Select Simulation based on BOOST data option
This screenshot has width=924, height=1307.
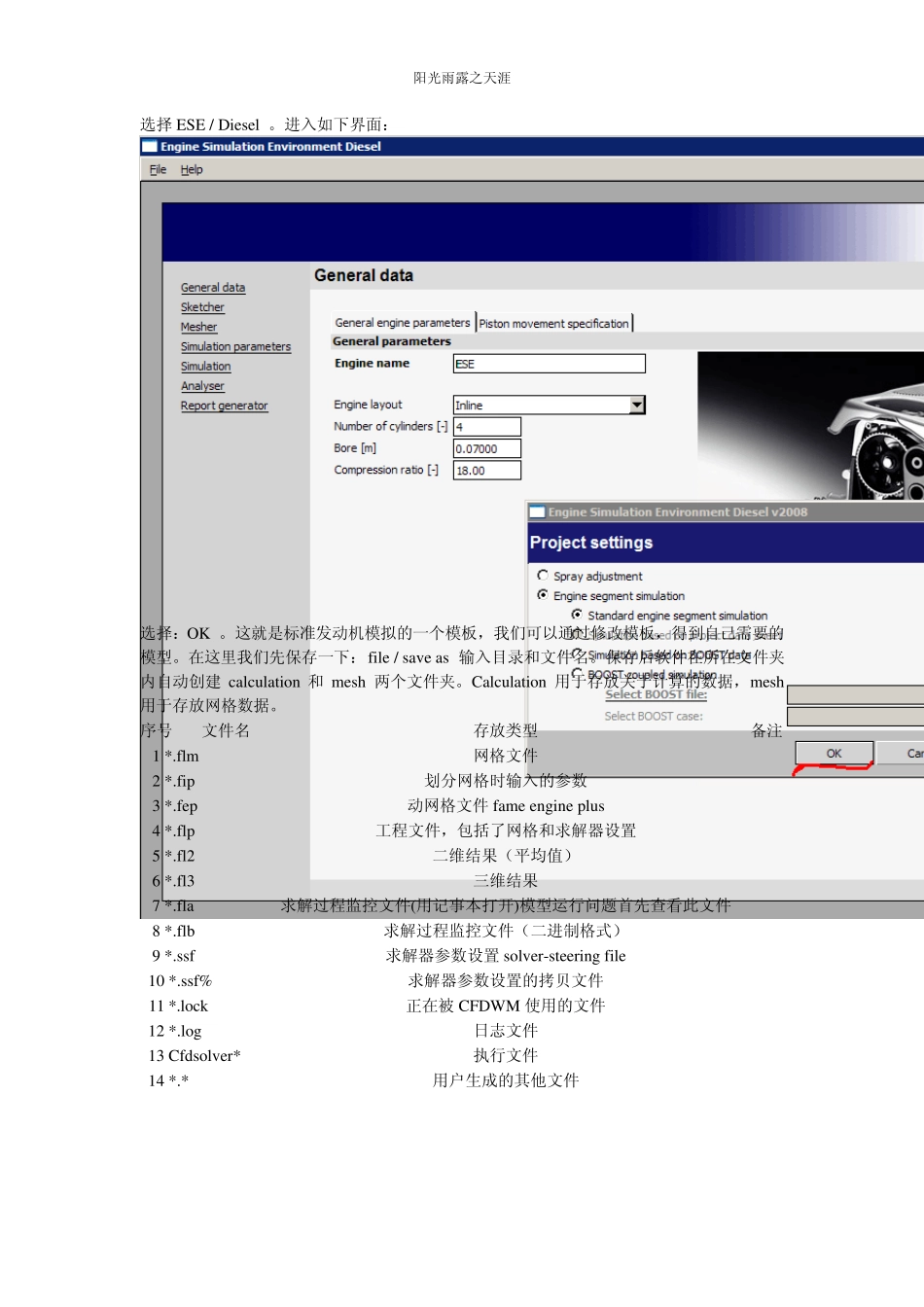coord(577,653)
